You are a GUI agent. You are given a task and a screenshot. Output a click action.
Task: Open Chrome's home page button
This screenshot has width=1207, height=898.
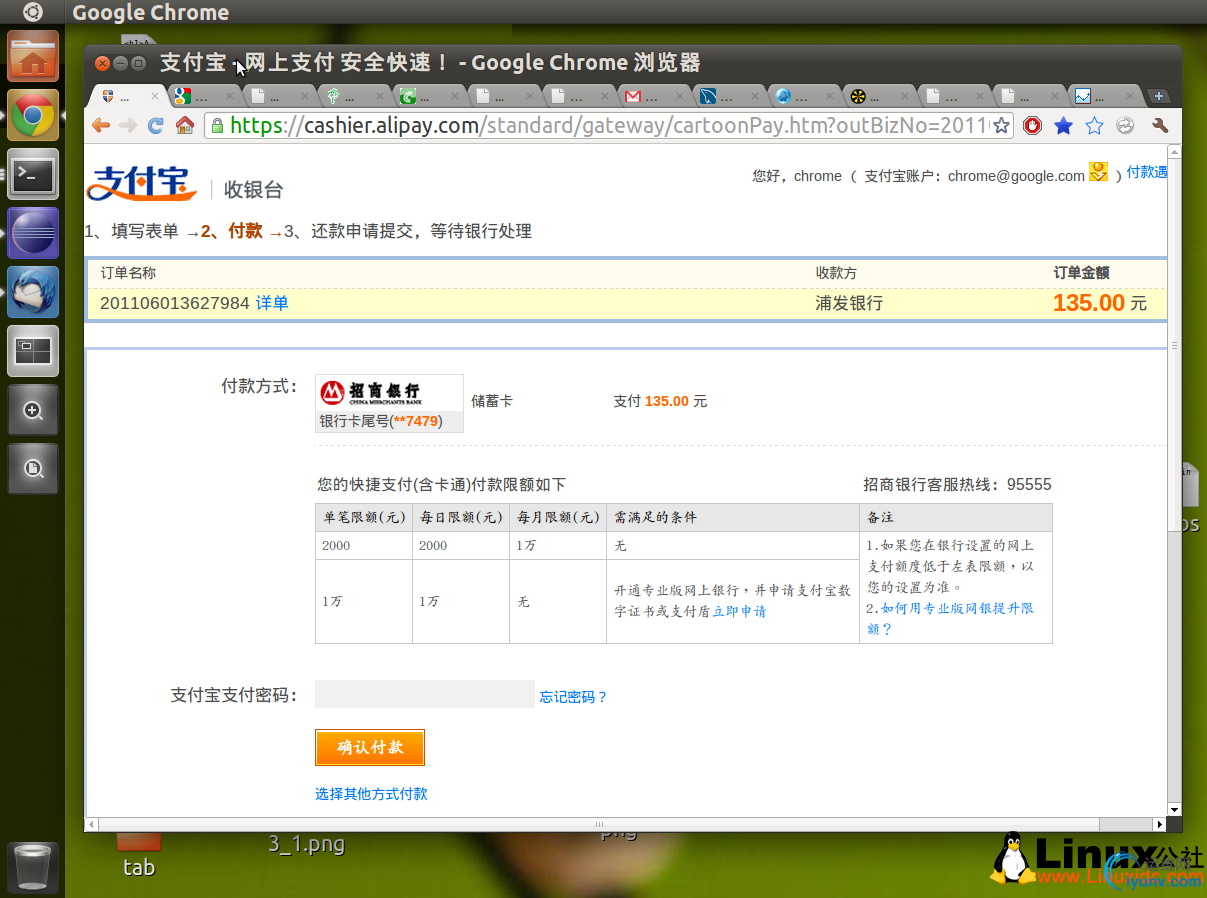(184, 125)
